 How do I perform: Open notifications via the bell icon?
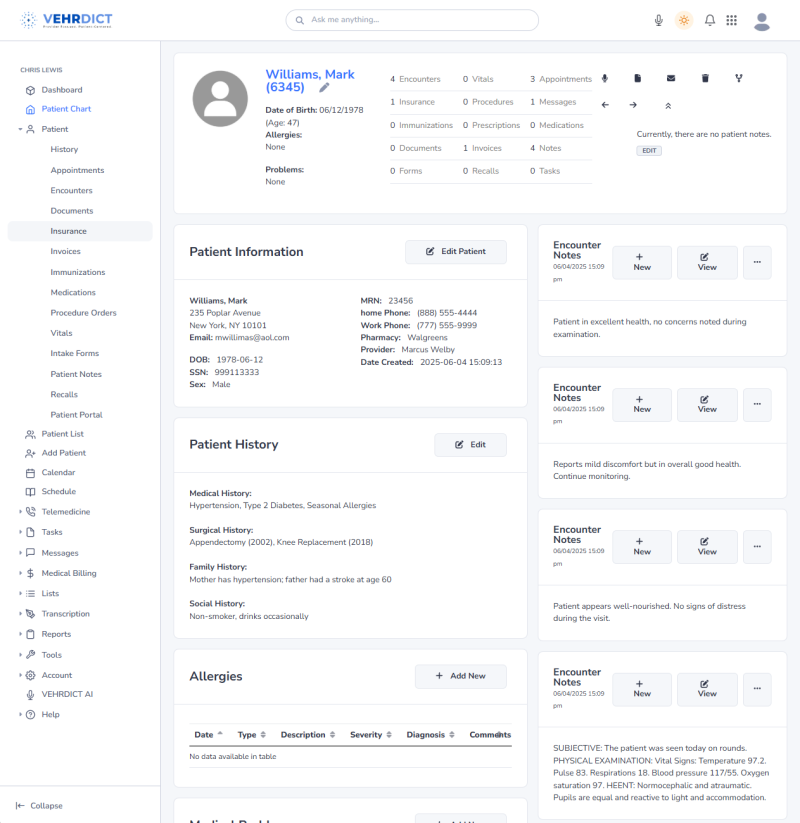pyautogui.click(x=710, y=20)
